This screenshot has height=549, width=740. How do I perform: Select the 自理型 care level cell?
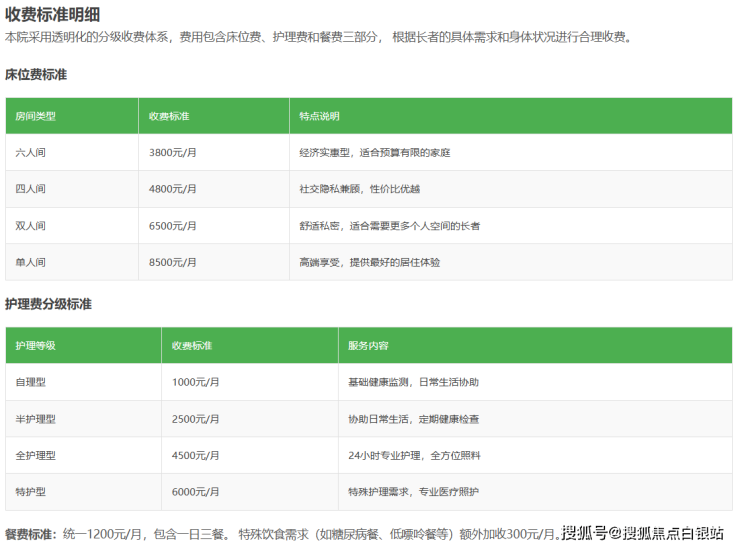(30, 382)
